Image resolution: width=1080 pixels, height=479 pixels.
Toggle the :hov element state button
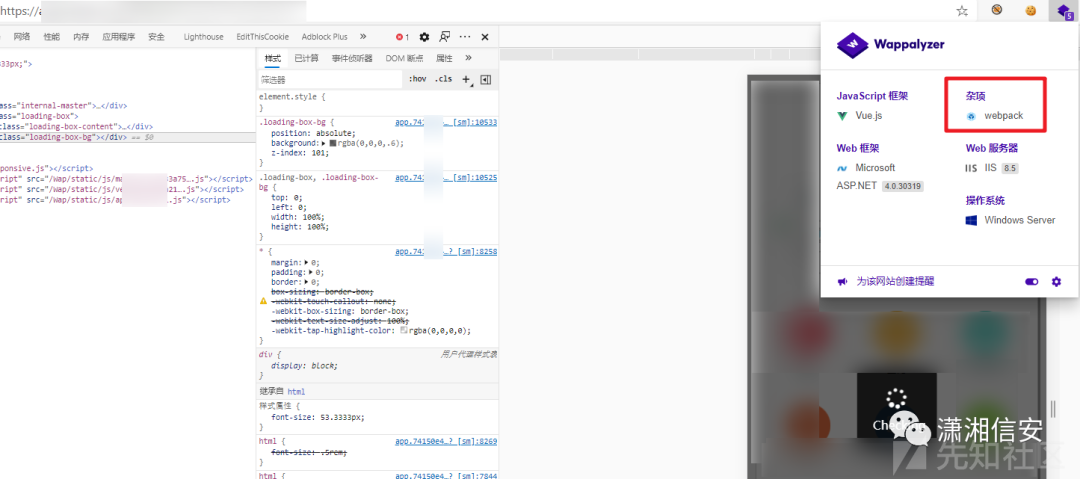pos(417,79)
